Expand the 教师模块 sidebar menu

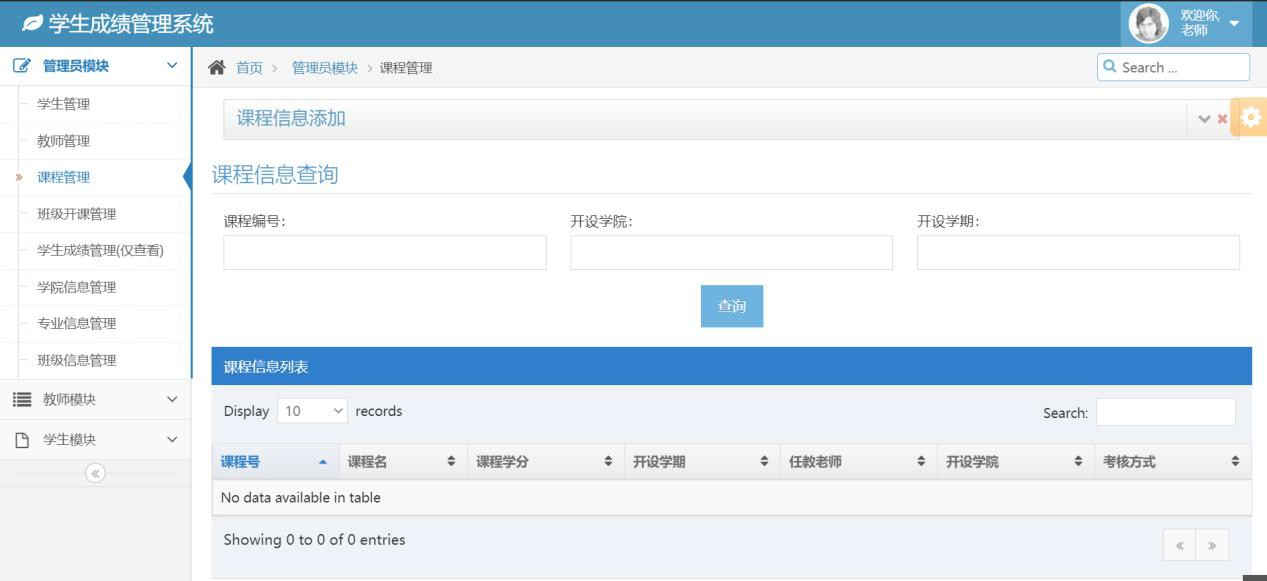pos(95,399)
